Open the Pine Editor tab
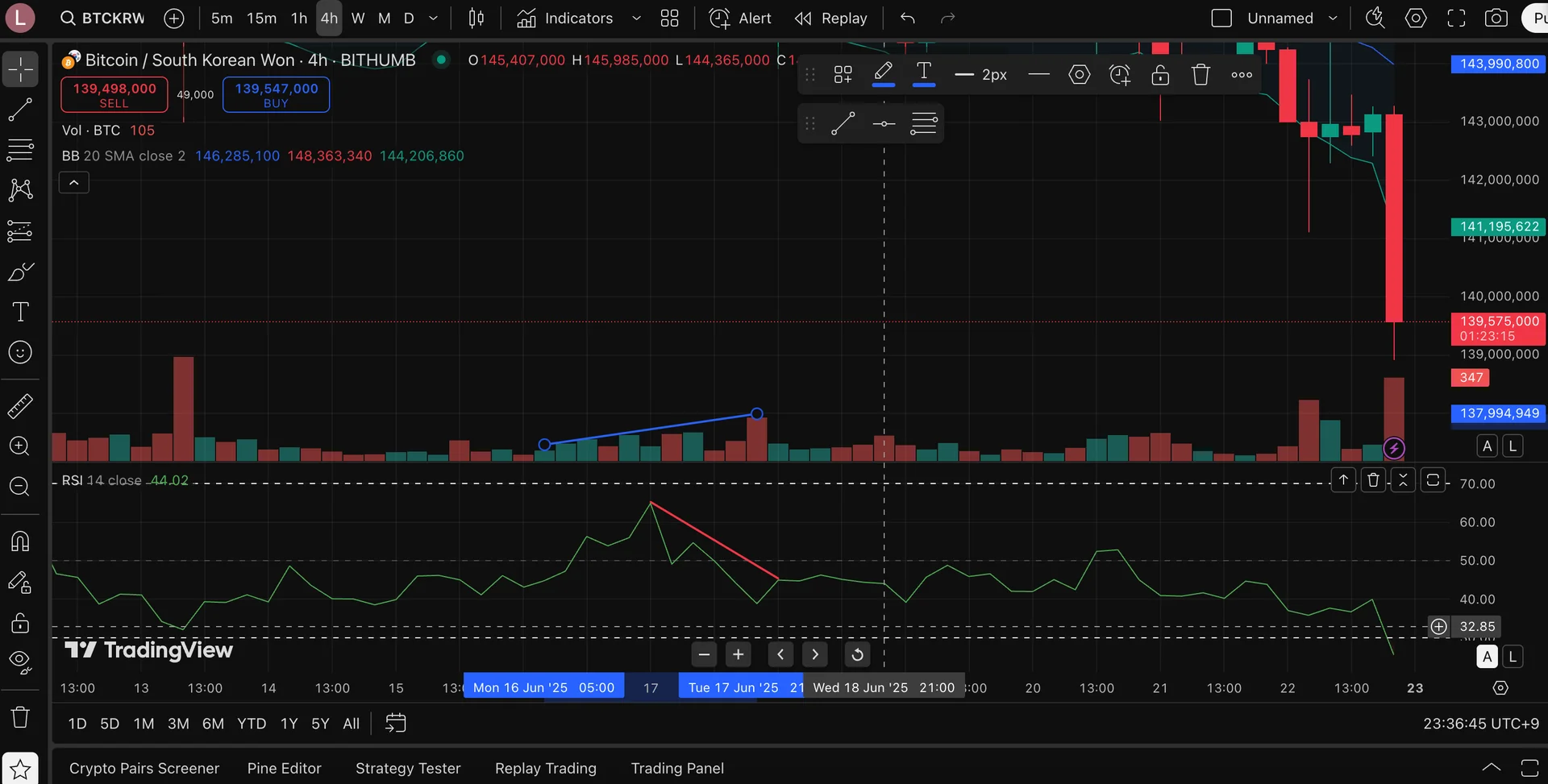The image size is (1548, 784). click(x=284, y=768)
